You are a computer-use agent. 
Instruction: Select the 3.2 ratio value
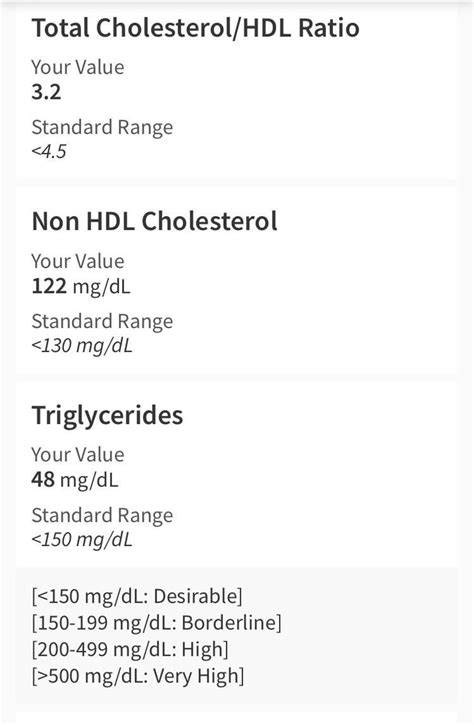[x=46, y=92]
